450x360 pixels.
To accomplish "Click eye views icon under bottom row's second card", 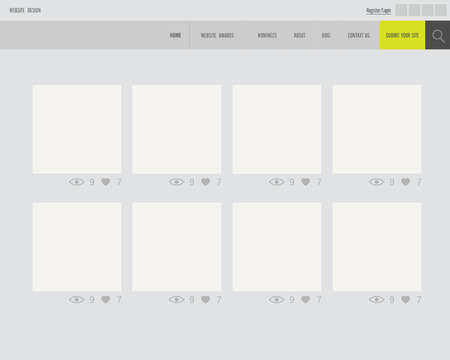I will point(177,300).
